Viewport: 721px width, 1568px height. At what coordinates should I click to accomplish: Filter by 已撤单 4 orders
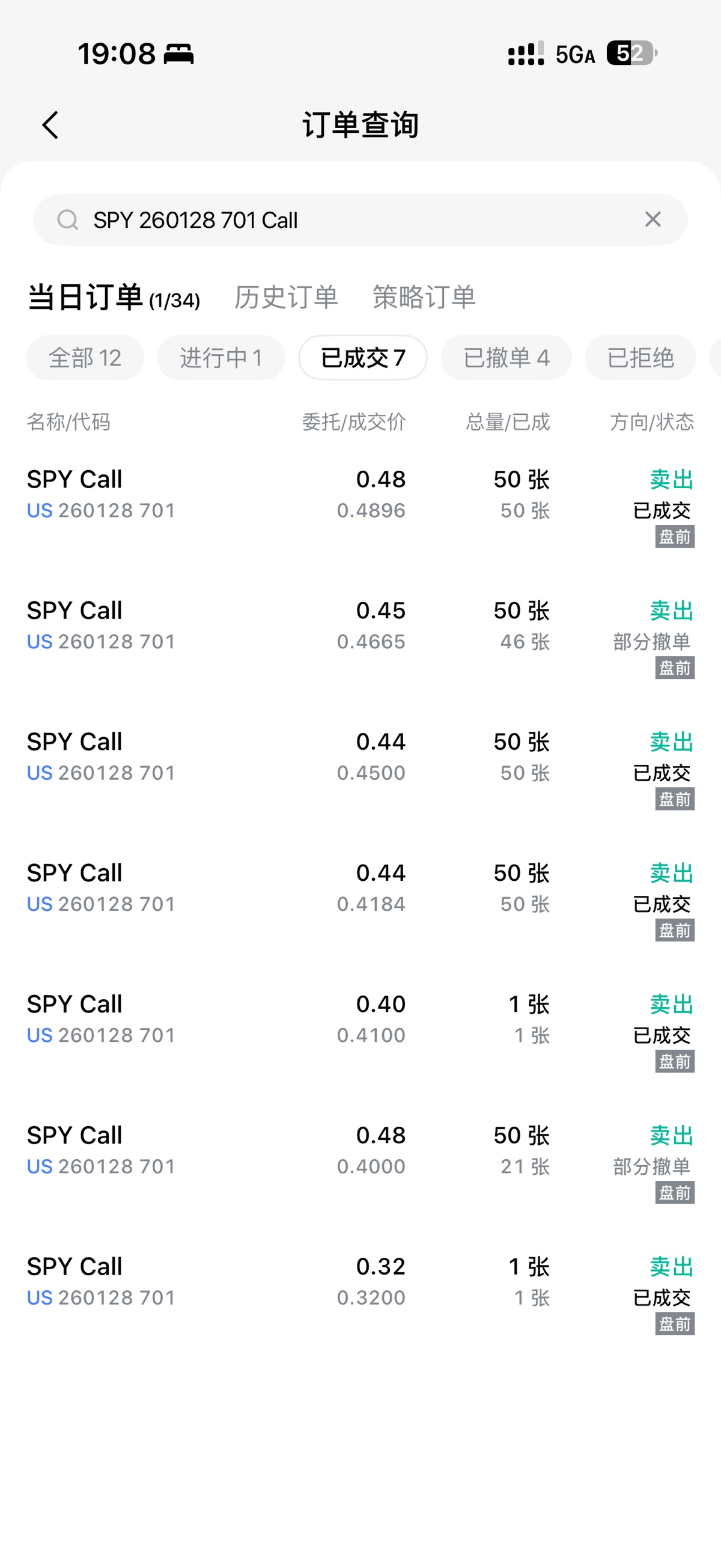507,358
